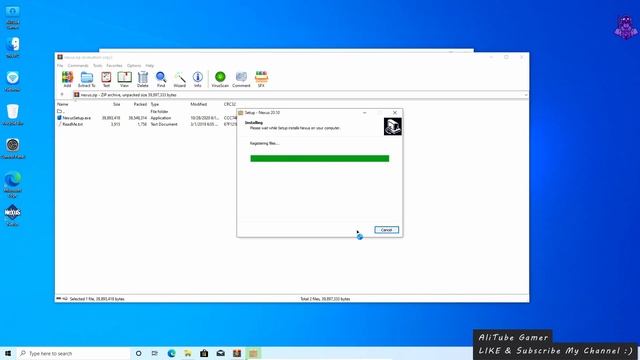Open the File menu in WinRAR
Screen dimensions: 640x360
click(x=60, y=65)
